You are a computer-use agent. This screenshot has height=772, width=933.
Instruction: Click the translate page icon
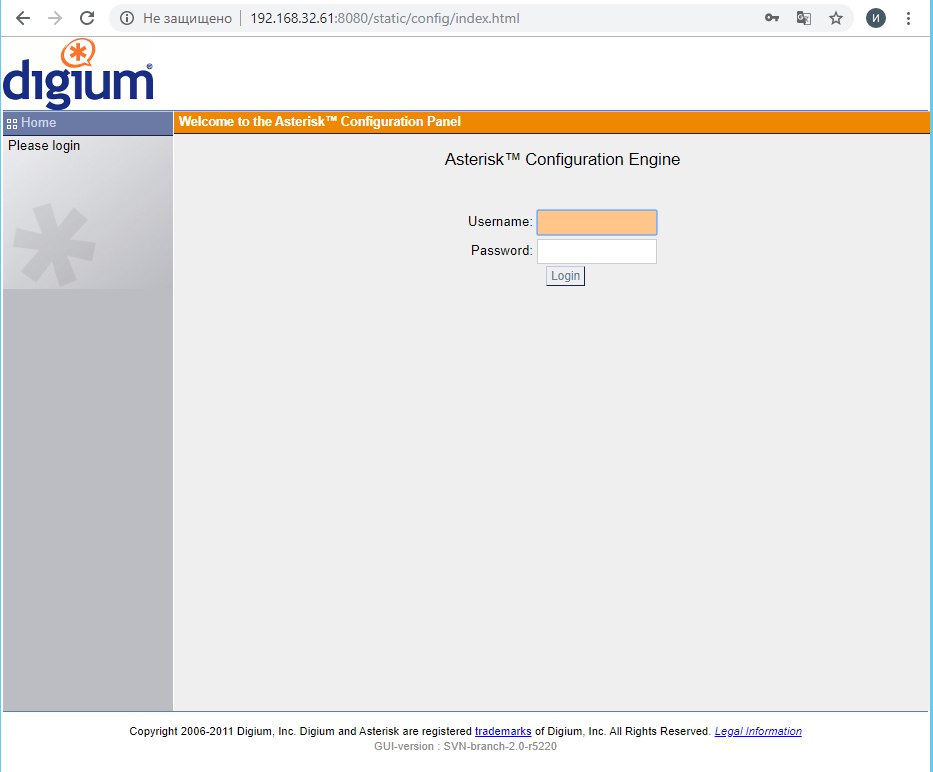tap(803, 18)
